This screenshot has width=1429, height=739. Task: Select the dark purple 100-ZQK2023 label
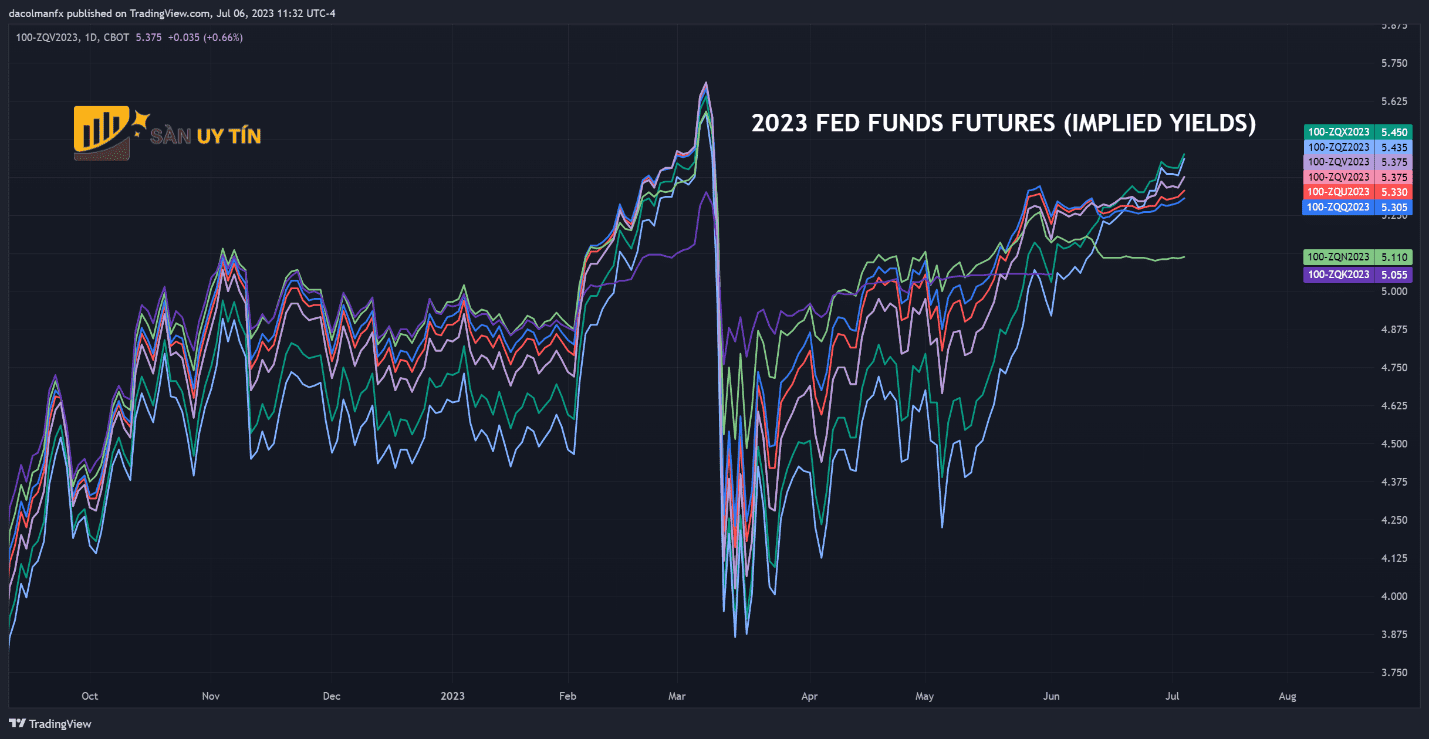coord(1357,274)
